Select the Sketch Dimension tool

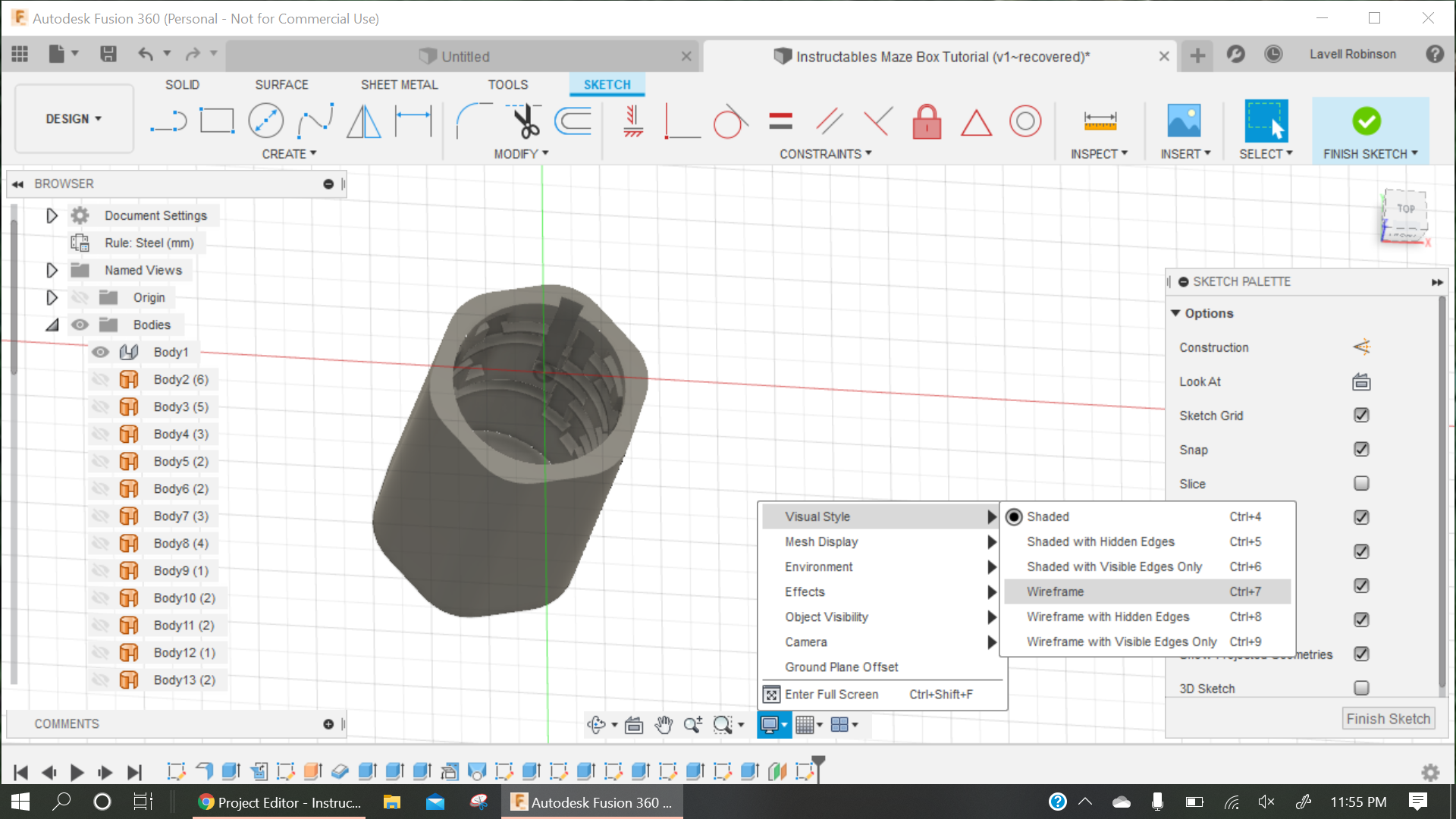(x=413, y=121)
